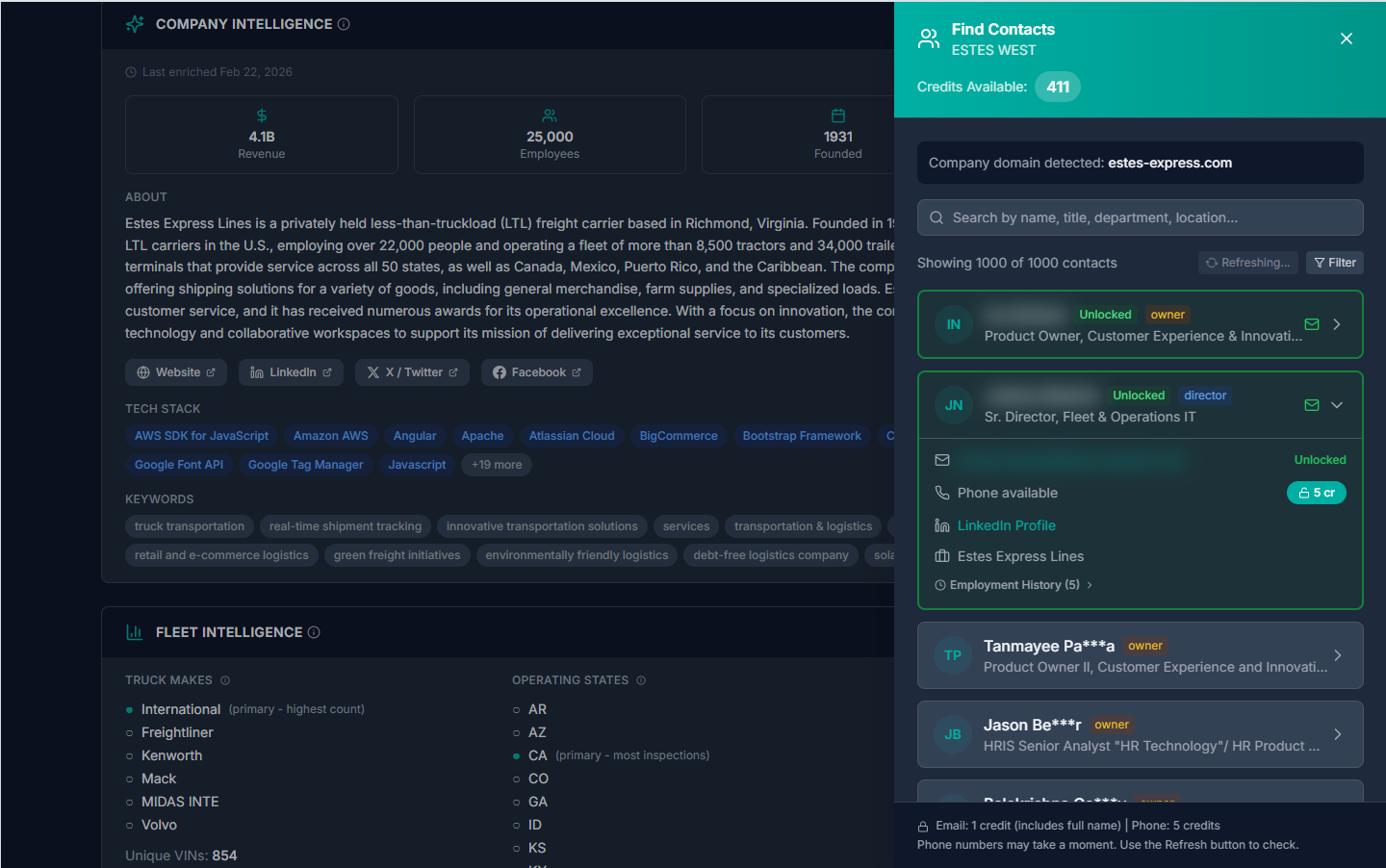Screen dimensions: 1386x868
Task: Click the JN avatar badge
Action: (x=953, y=405)
